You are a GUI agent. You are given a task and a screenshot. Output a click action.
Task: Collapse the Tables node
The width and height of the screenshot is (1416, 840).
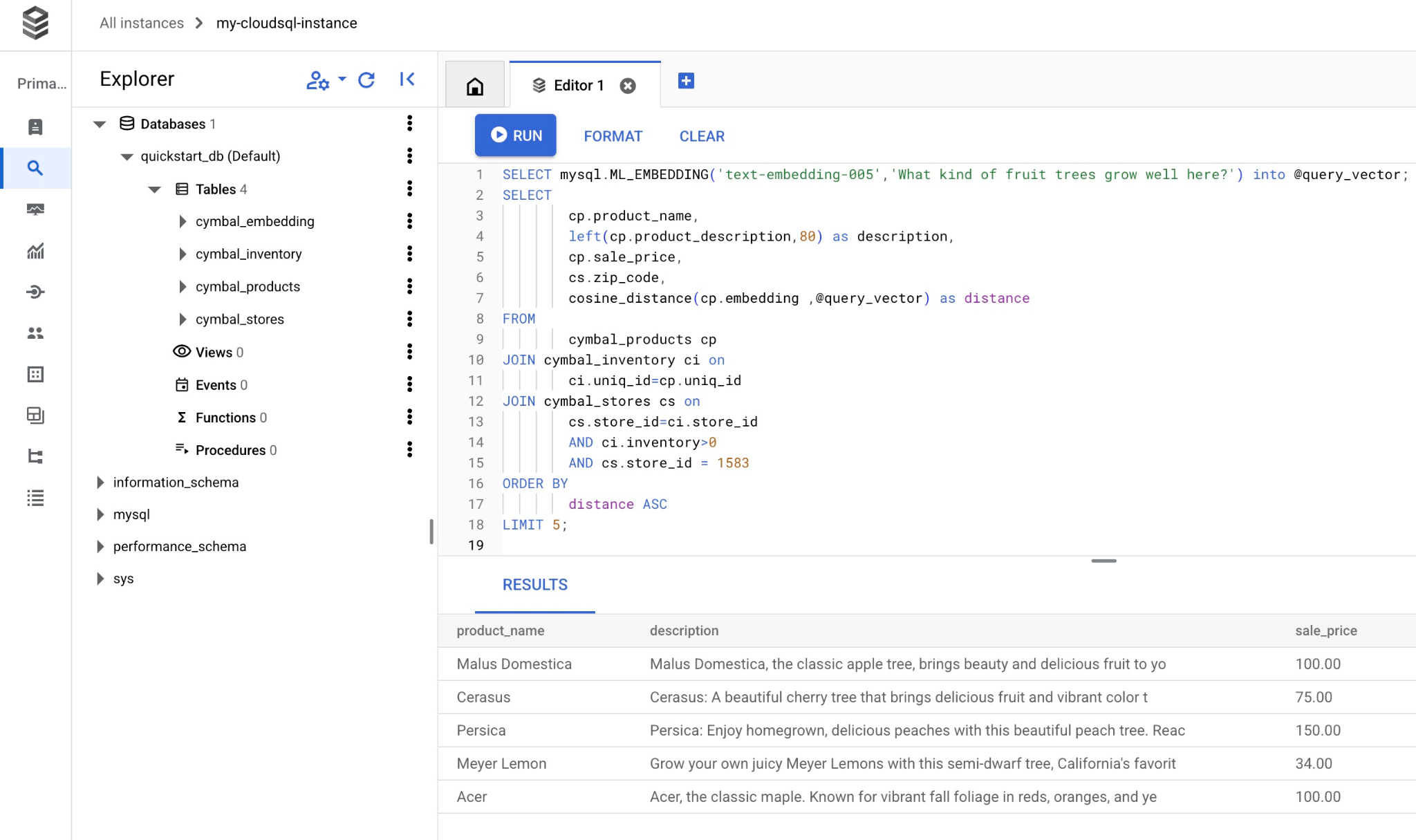coord(155,189)
